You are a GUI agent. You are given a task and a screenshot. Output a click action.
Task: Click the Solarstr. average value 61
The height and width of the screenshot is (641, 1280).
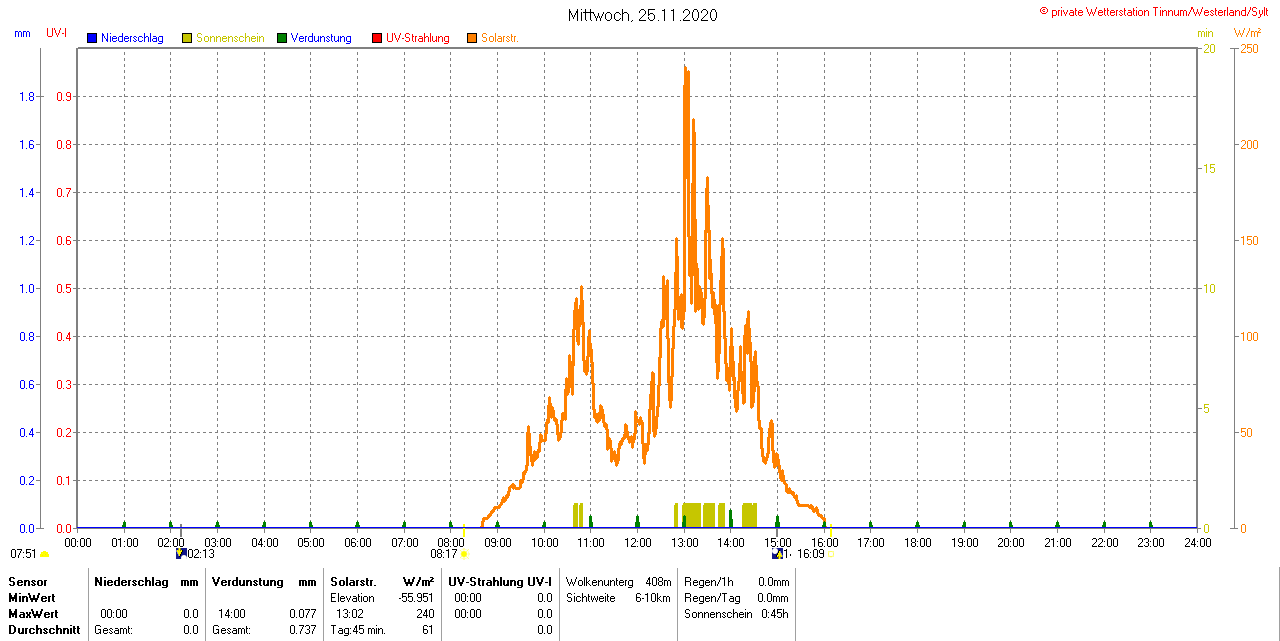(x=428, y=630)
